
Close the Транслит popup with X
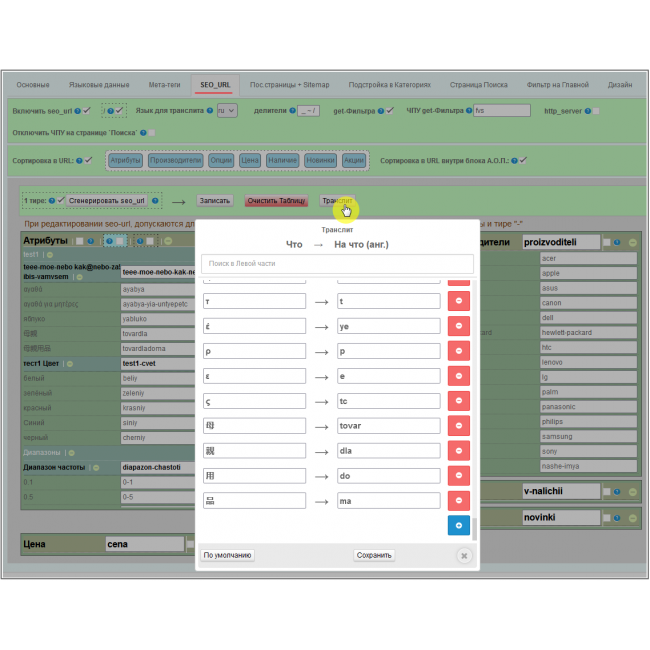click(463, 555)
